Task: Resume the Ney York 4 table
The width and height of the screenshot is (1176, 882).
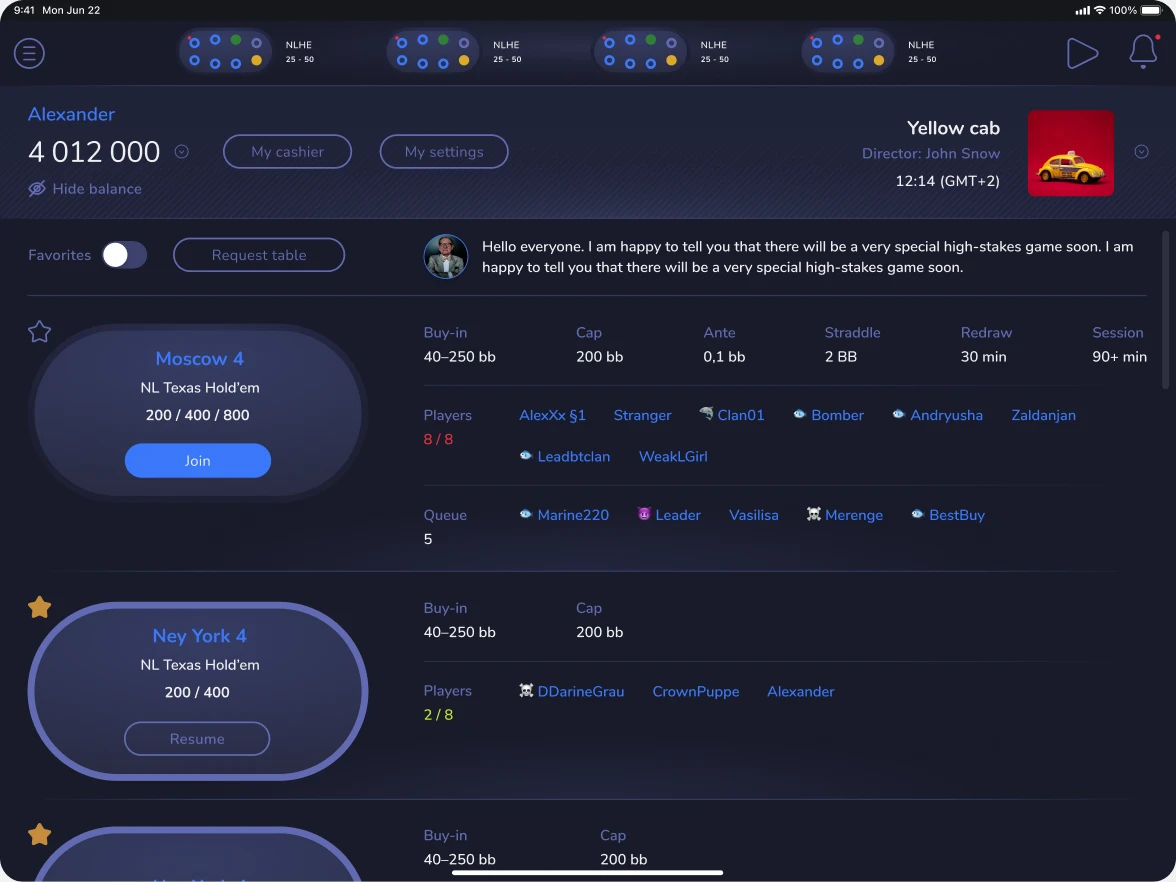Action: pyautogui.click(x=197, y=739)
